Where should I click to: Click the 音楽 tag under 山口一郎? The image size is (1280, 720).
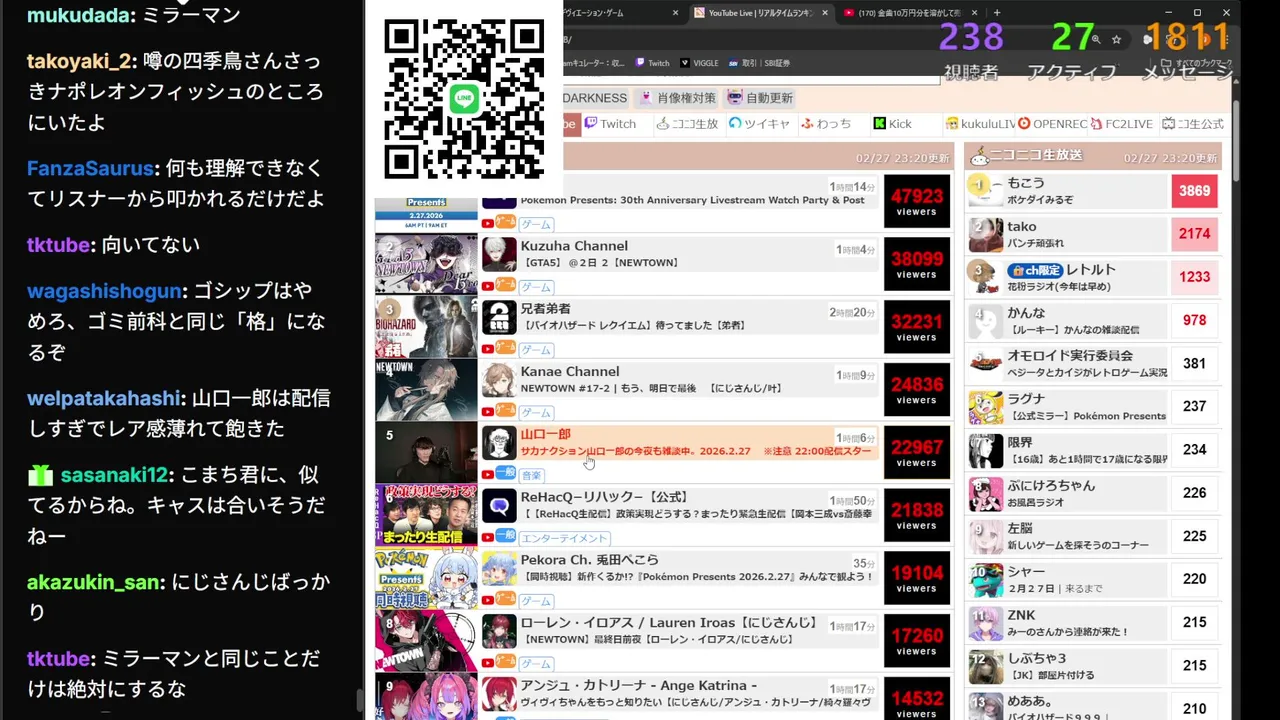pyautogui.click(x=531, y=475)
